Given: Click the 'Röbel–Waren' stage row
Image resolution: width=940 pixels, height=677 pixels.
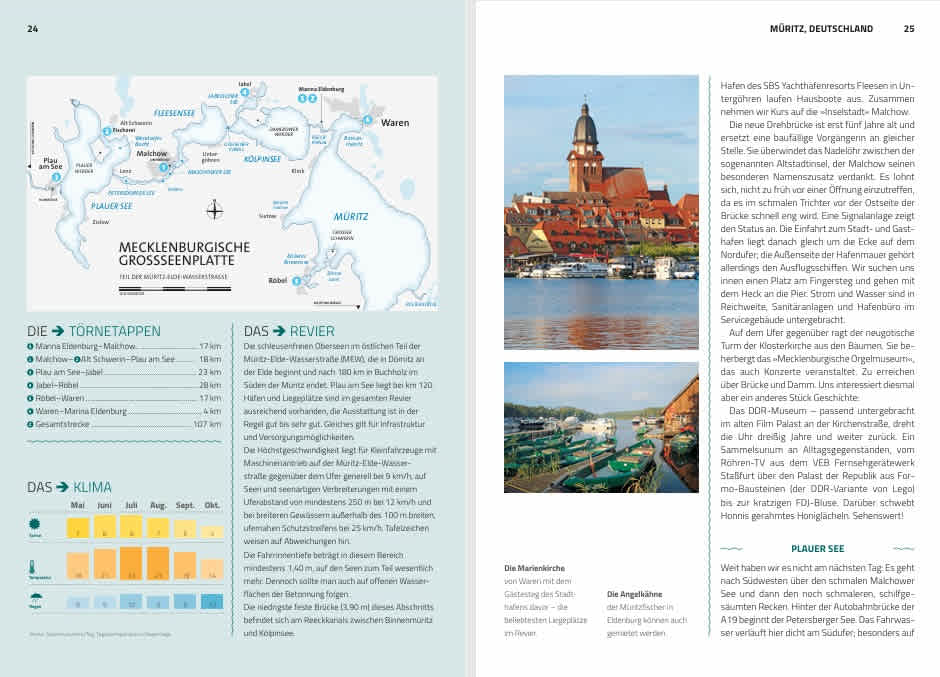Looking at the screenshot, I should [124, 398].
